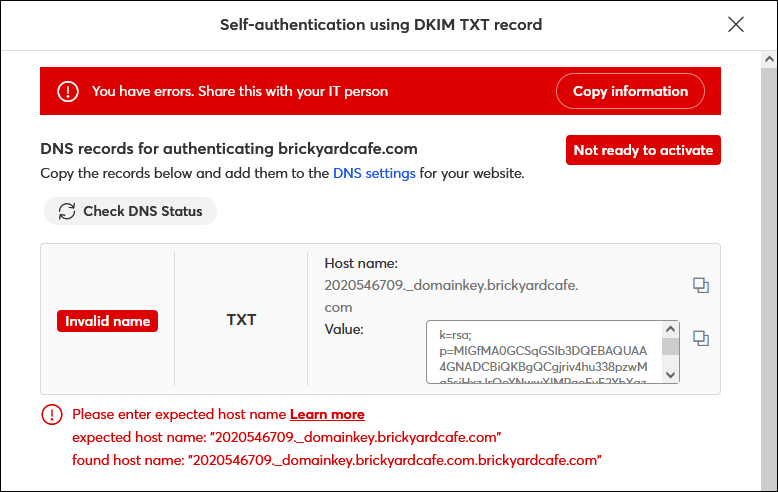Click the Copy information button

pos(630,91)
